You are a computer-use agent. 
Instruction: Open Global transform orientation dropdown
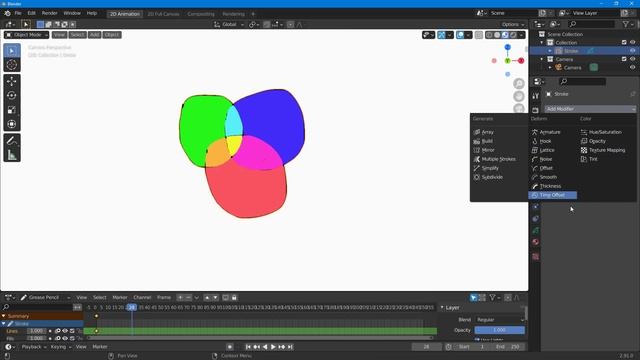point(229,24)
